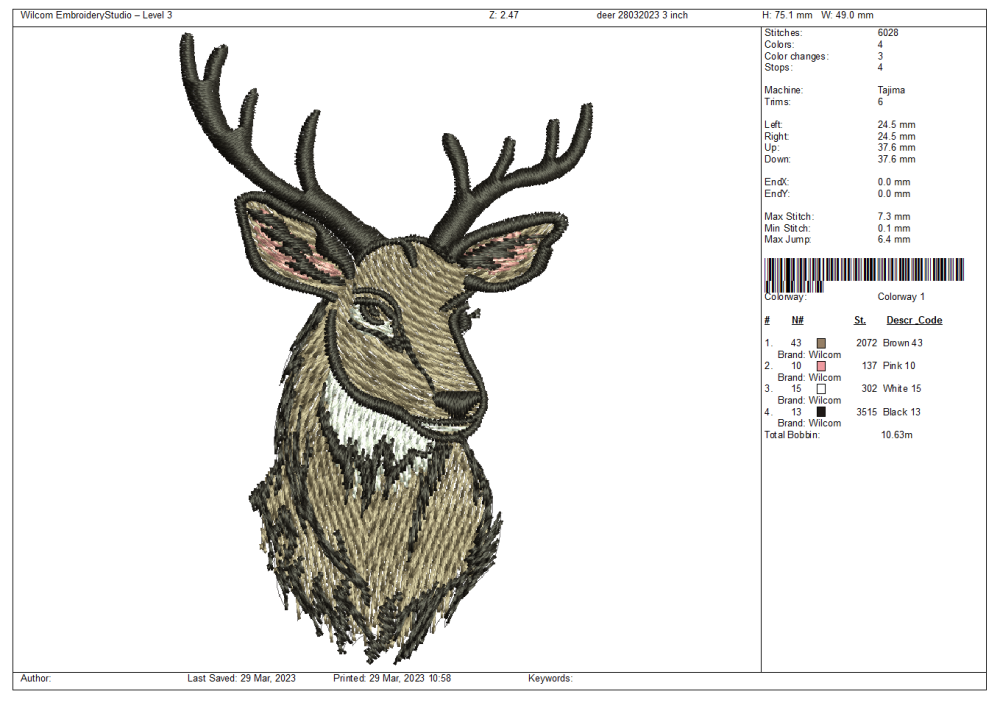Click the St. column header

point(859,321)
